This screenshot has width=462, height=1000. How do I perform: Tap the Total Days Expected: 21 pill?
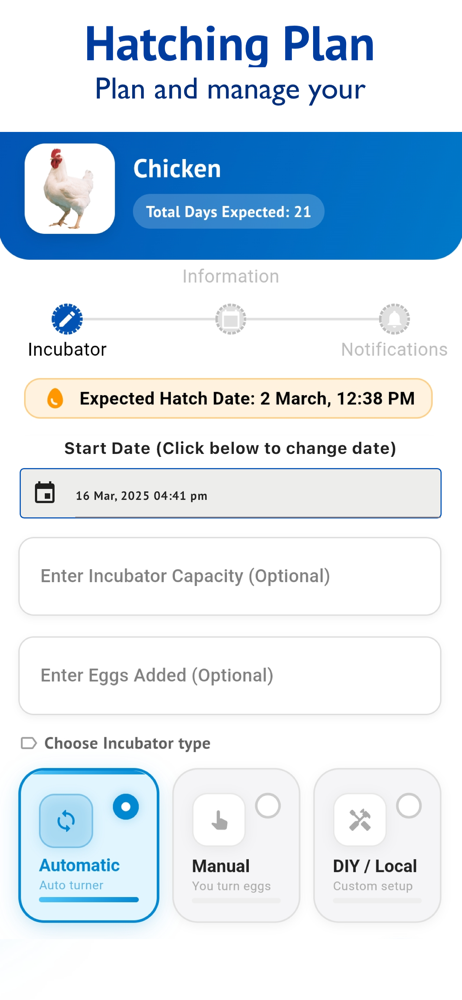pyautogui.click(x=228, y=212)
